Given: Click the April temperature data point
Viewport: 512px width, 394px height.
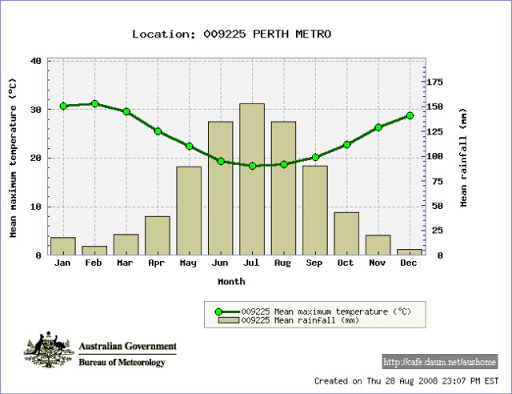Looking at the screenshot, I should pyautogui.click(x=158, y=131).
